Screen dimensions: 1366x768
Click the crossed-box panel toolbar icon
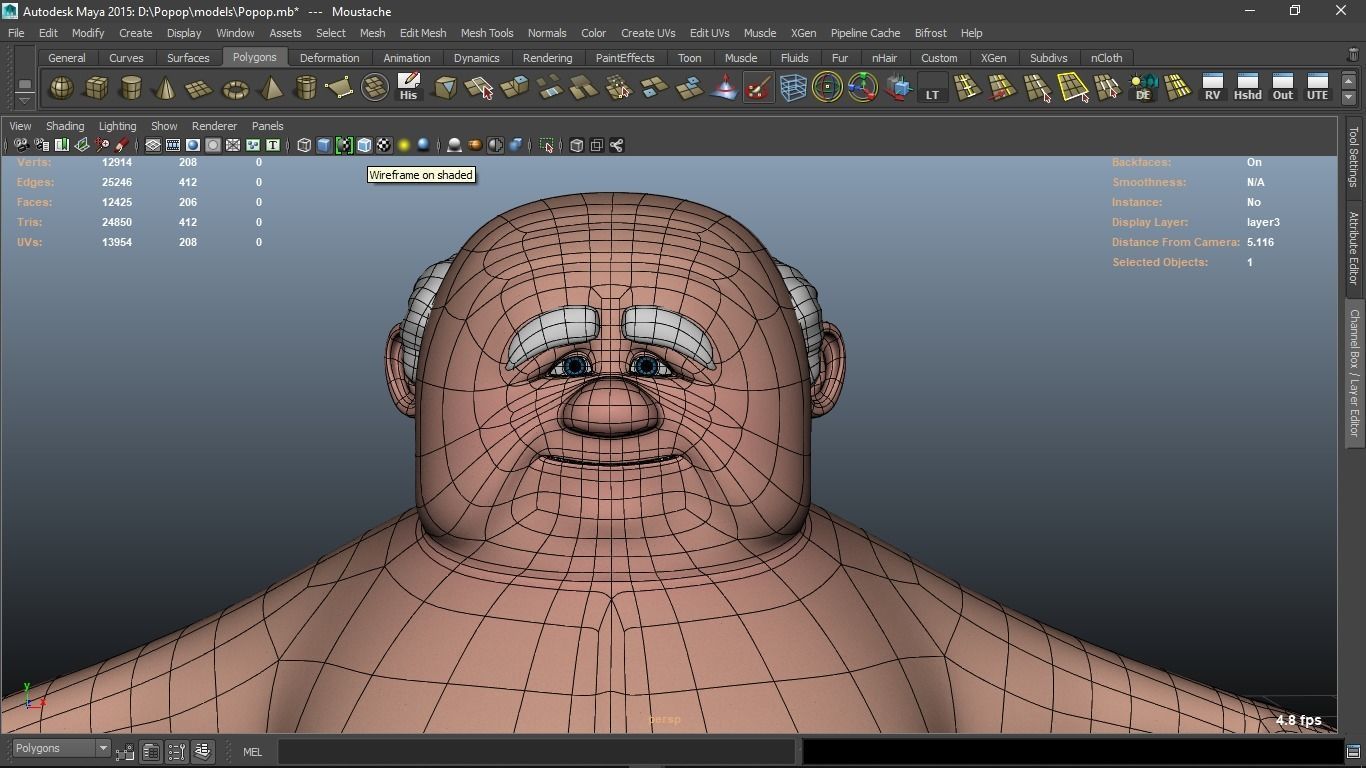click(233, 146)
